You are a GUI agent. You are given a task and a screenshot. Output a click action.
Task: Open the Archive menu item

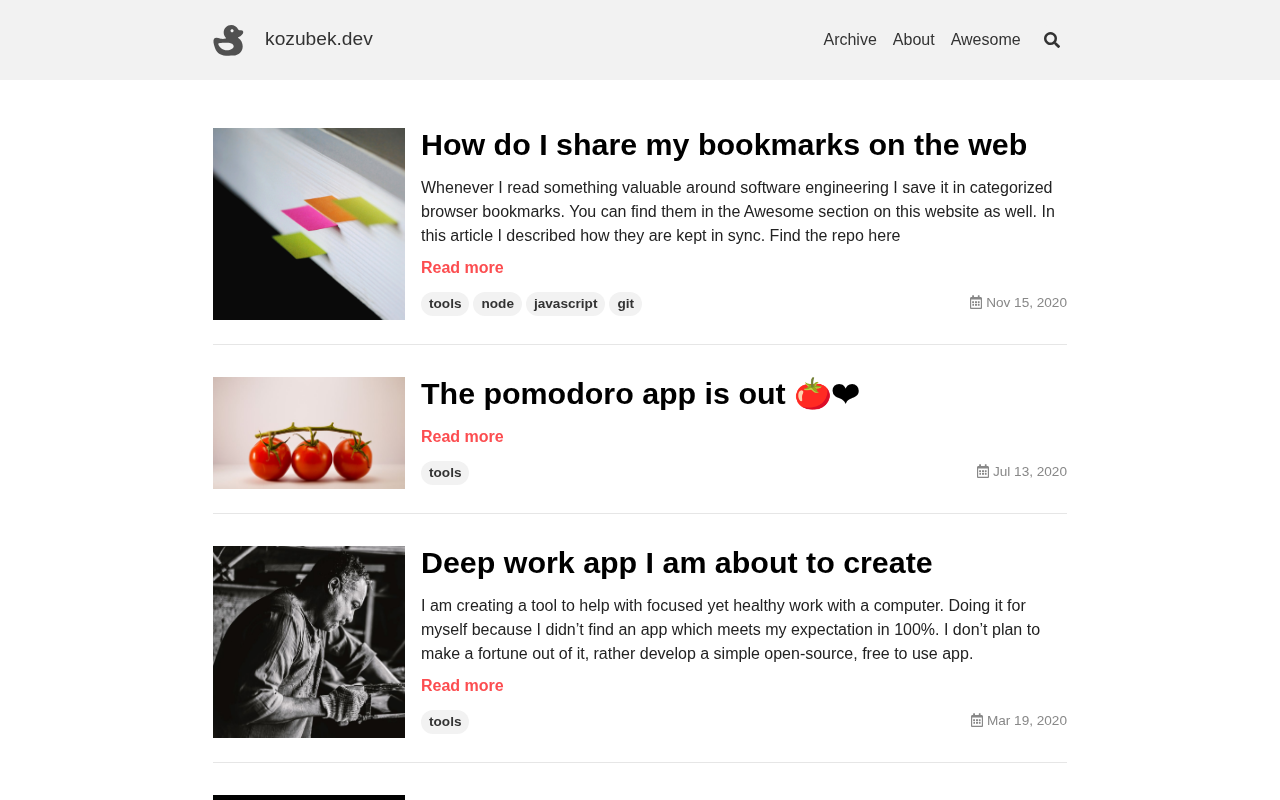tap(850, 40)
